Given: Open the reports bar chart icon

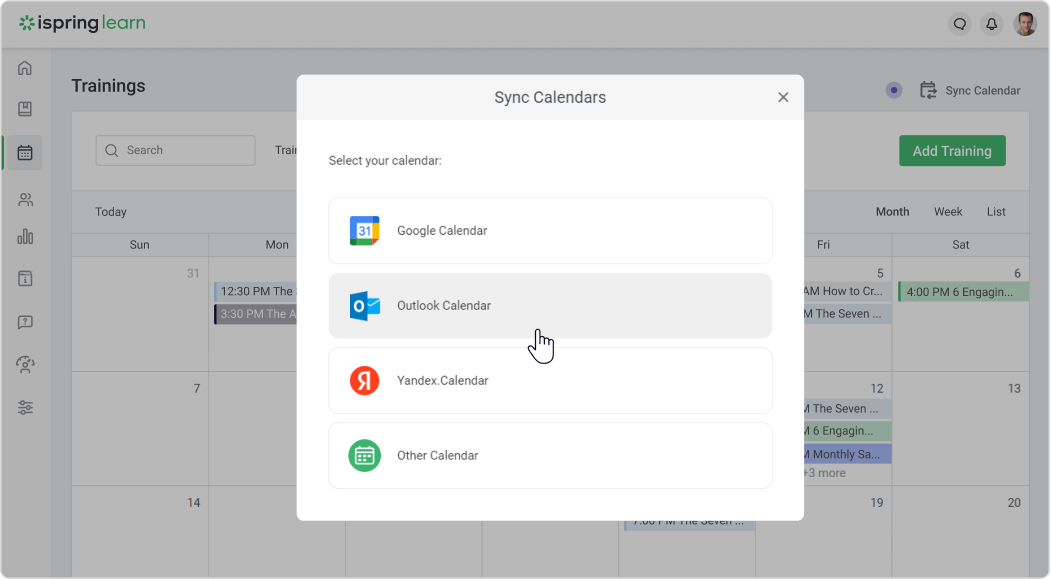Looking at the screenshot, I should pos(25,237).
